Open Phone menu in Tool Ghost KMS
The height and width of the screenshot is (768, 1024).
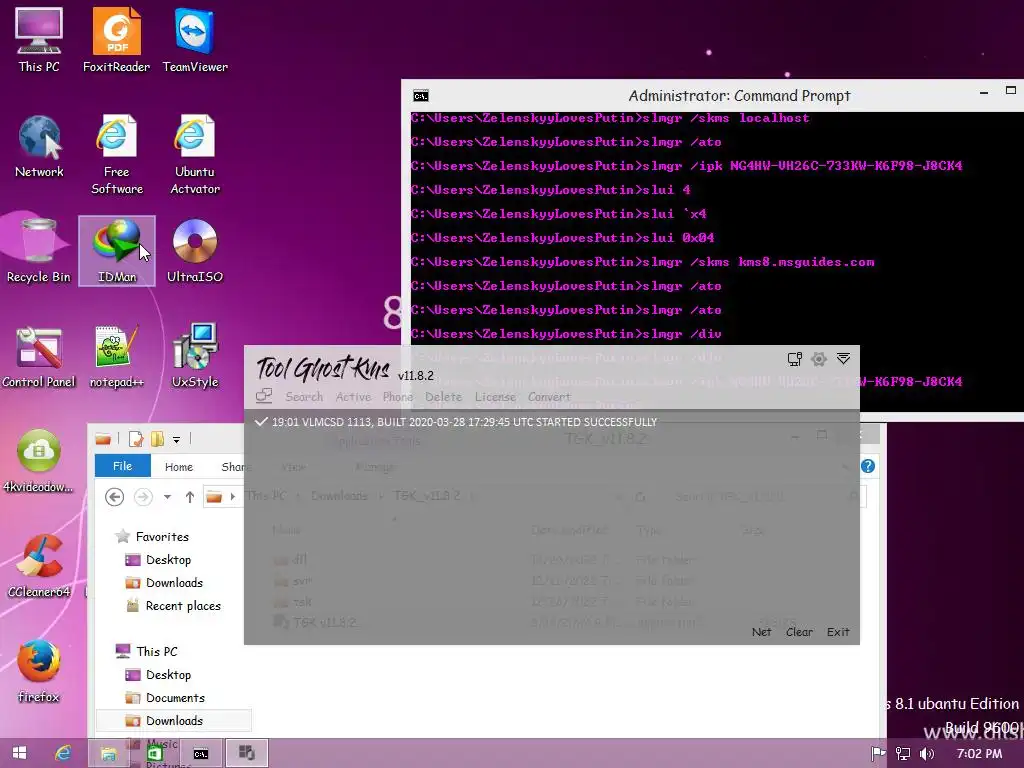click(x=398, y=396)
